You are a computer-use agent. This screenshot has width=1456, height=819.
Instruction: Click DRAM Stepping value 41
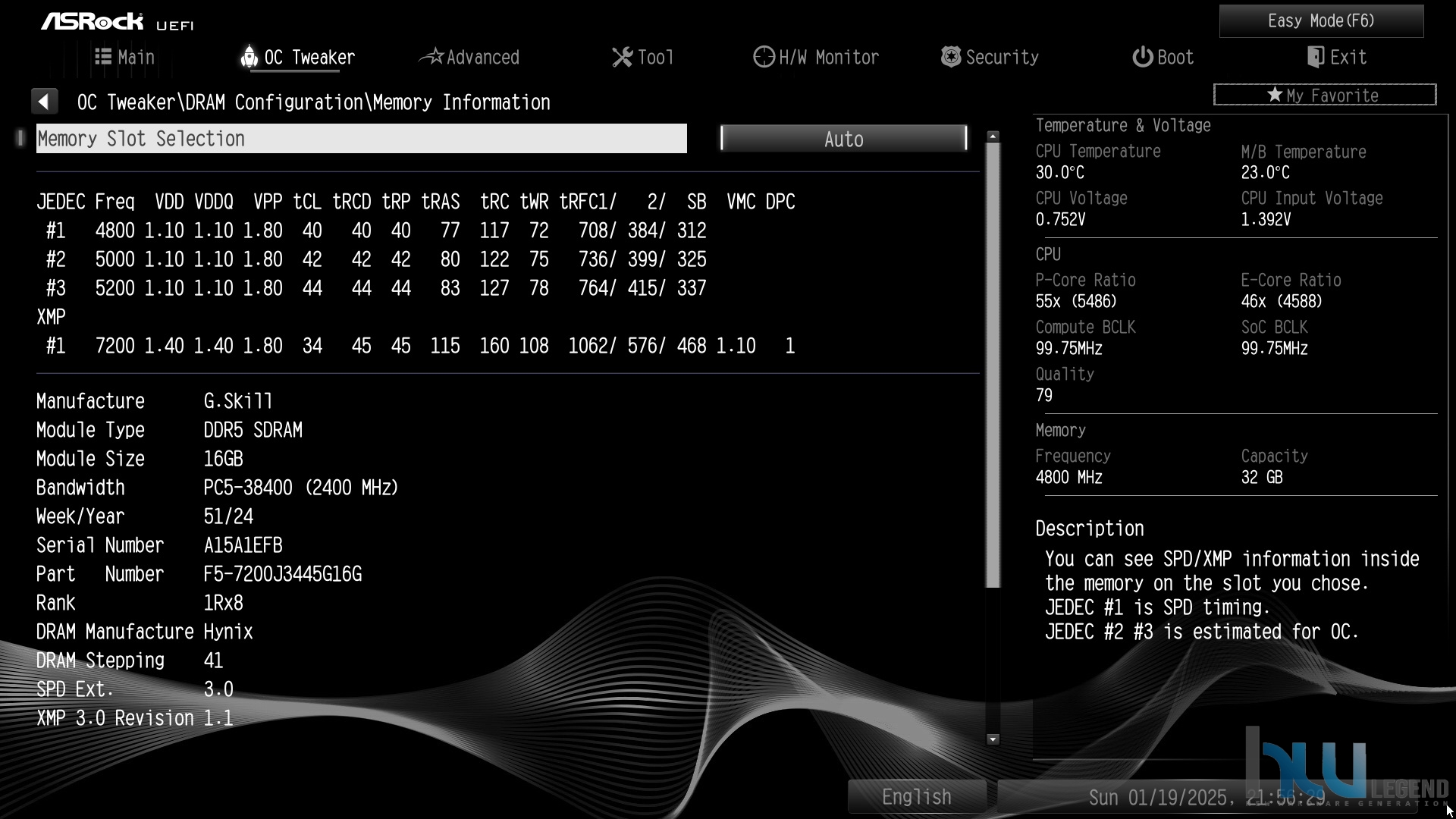[213, 661]
